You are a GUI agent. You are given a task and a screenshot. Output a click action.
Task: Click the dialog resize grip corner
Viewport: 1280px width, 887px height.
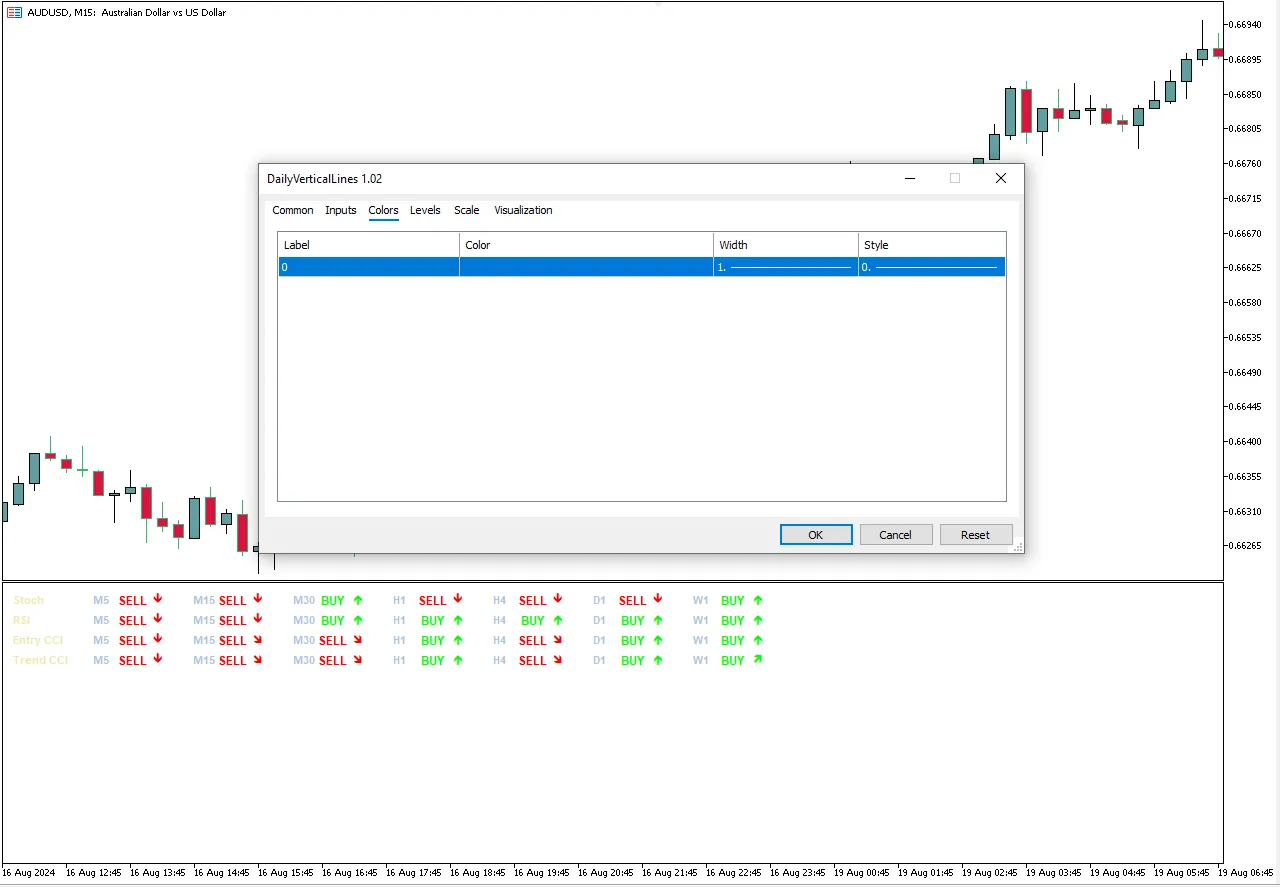pyautogui.click(x=1017, y=546)
